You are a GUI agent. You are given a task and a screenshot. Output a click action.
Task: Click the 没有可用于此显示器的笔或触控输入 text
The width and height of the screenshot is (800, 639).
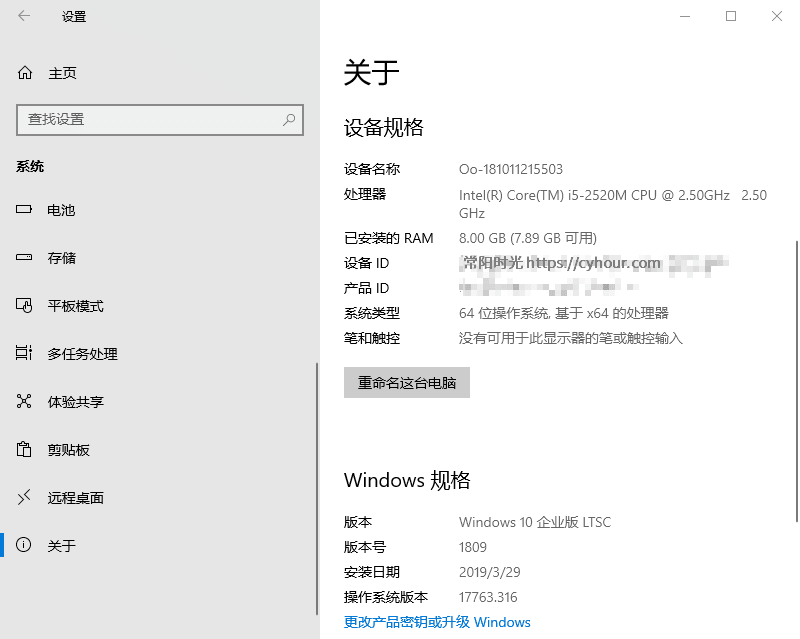pos(570,338)
